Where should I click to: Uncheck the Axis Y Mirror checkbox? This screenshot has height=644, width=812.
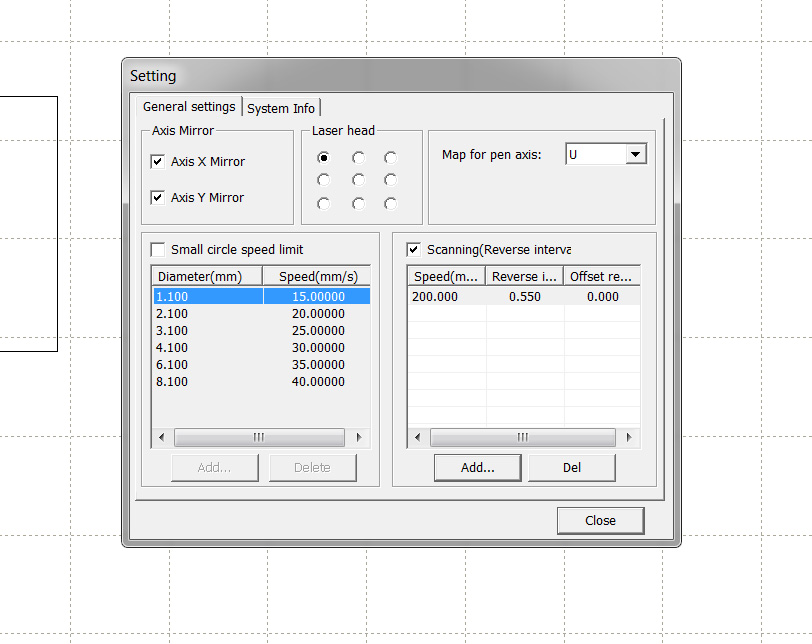pyautogui.click(x=157, y=197)
